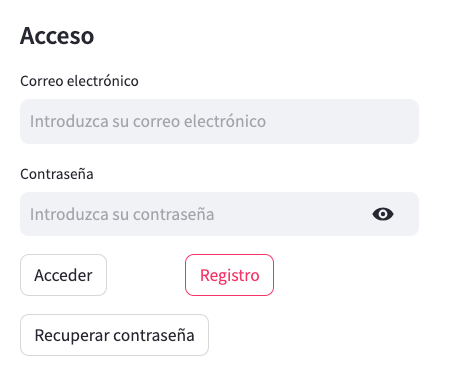Select Recuperar contraseña button

coord(114,335)
